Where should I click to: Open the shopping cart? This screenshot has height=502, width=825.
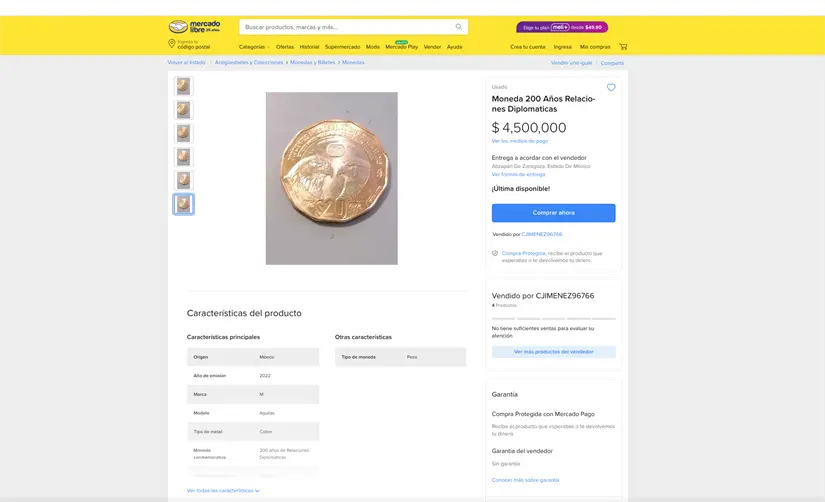click(623, 47)
